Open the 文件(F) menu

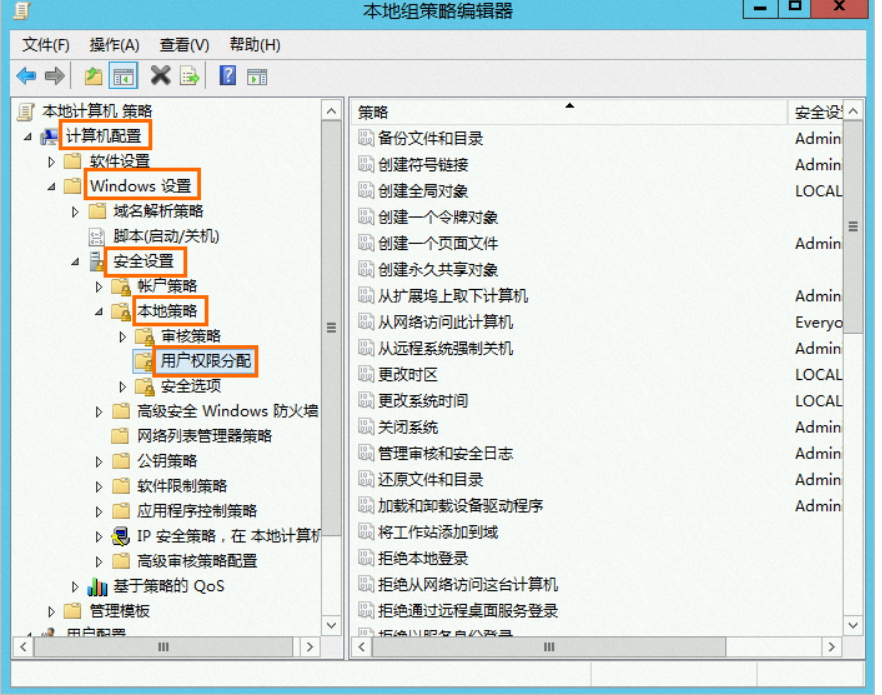pyautogui.click(x=46, y=45)
